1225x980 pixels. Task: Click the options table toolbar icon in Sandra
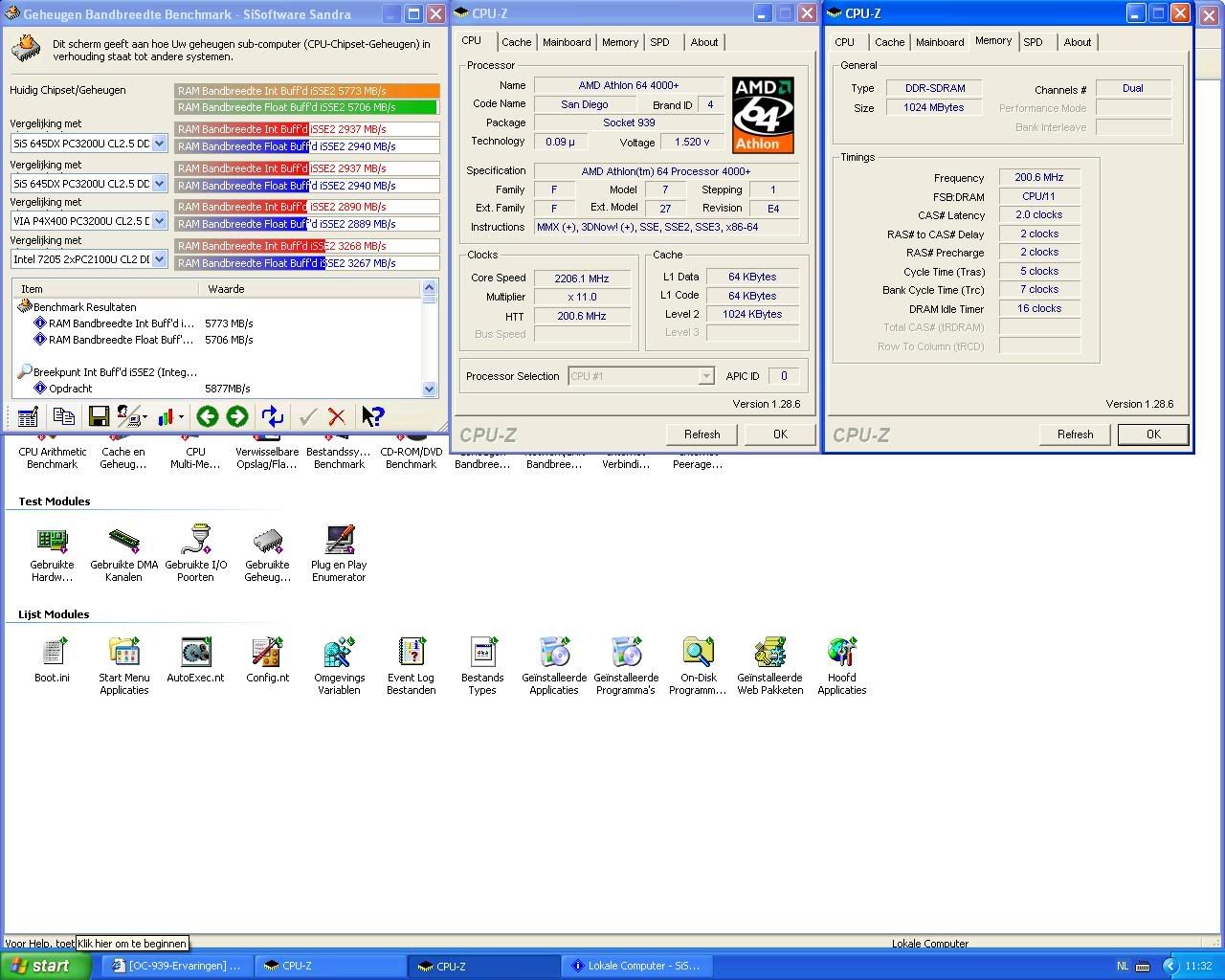coord(28,416)
